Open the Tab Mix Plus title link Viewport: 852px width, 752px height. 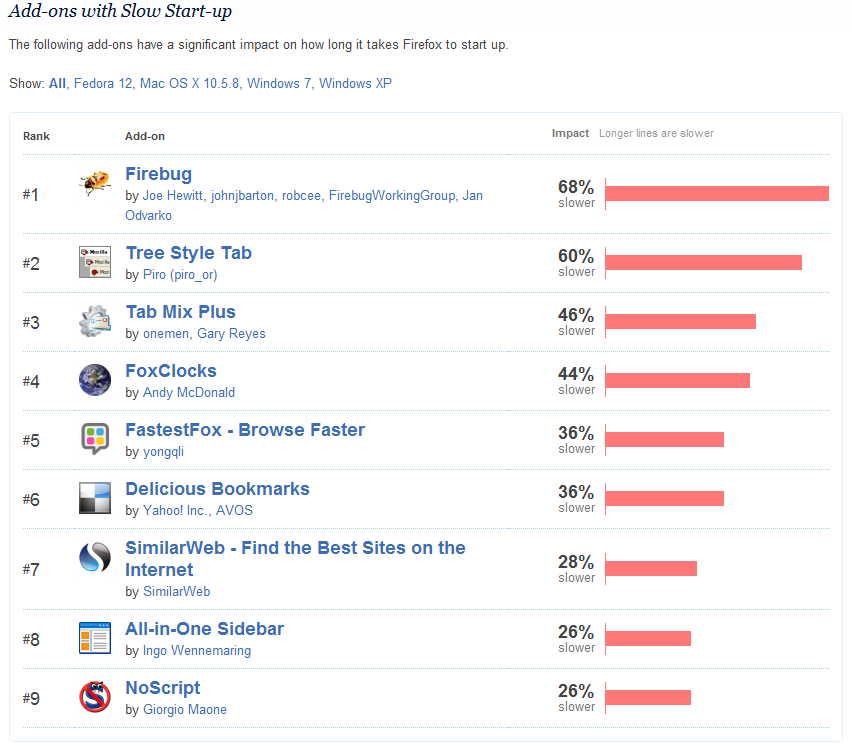click(x=180, y=312)
